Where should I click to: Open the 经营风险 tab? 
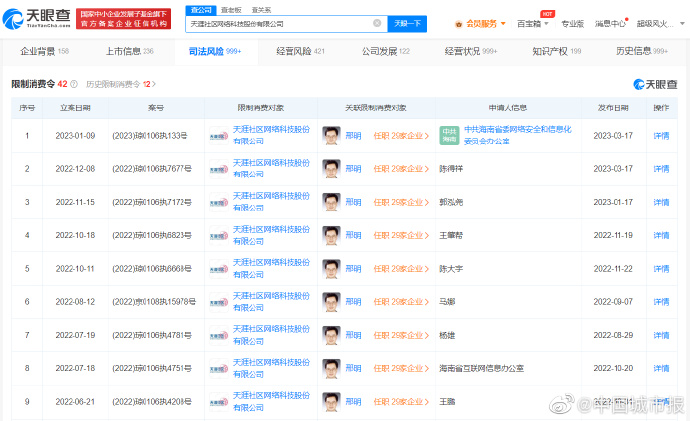[x=300, y=51]
